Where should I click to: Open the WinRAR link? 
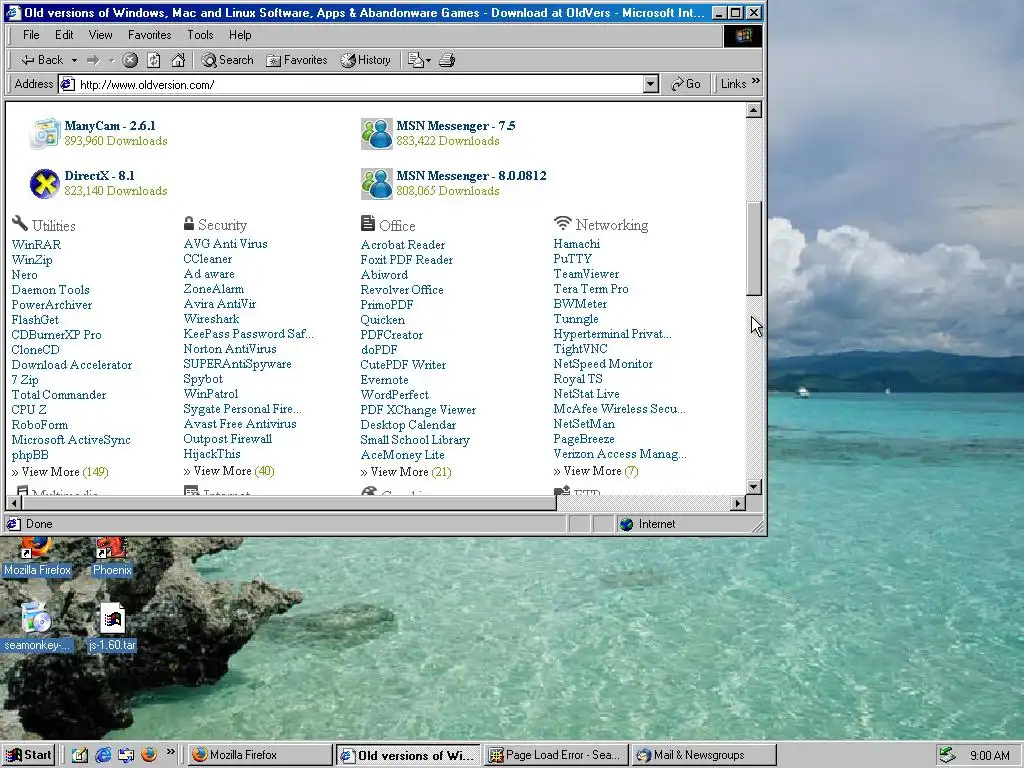(36, 245)
